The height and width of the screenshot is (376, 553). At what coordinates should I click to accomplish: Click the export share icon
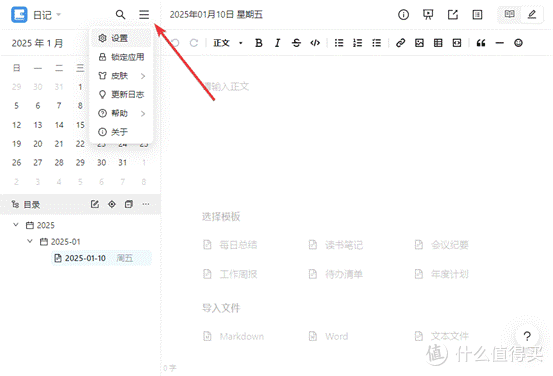click(453, 14)
